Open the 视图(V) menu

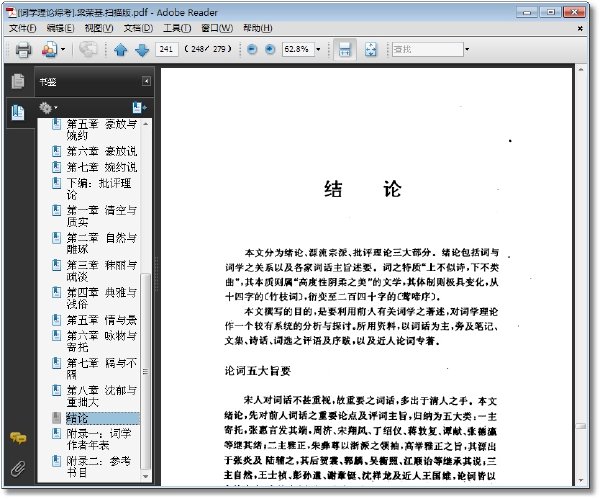99,28
